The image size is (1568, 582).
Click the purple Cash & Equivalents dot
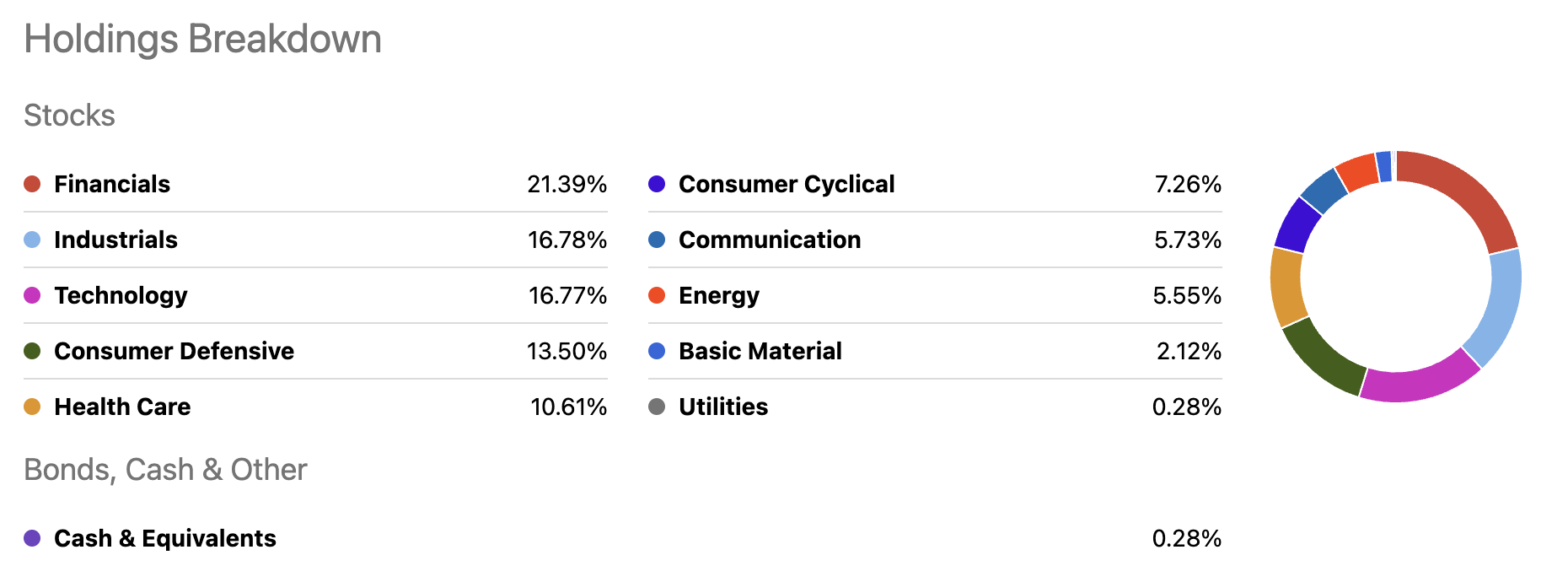pos(32,538)
